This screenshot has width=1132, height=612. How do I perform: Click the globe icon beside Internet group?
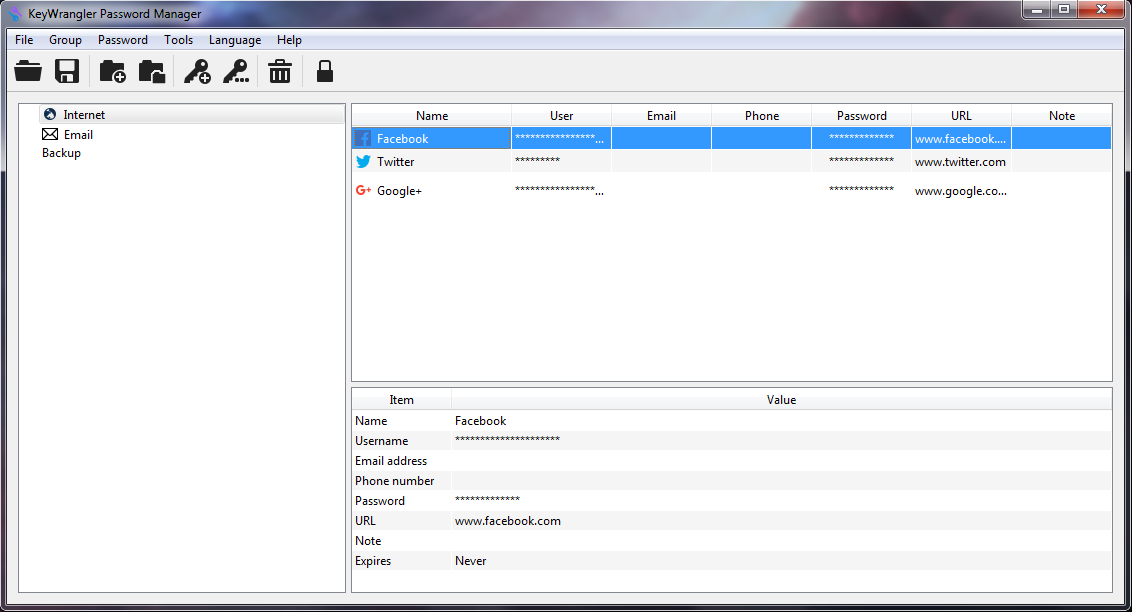pyautogui.click(x=50, y=114)
